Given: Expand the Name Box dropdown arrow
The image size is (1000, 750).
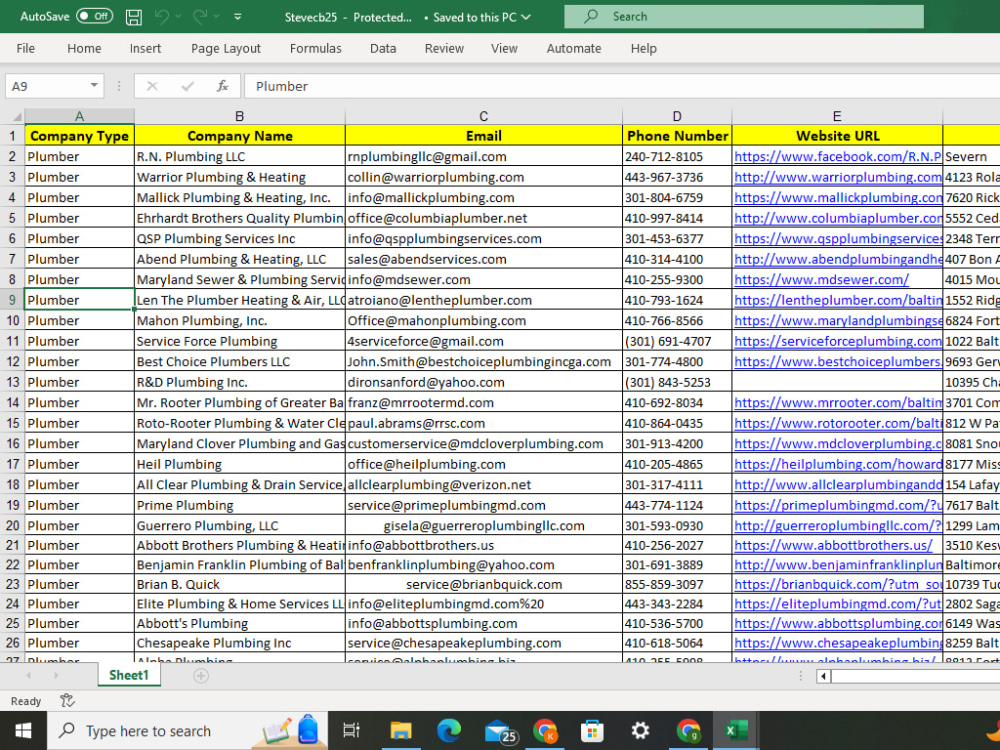Looking at the screenshot, I should [x=94, y=85].
